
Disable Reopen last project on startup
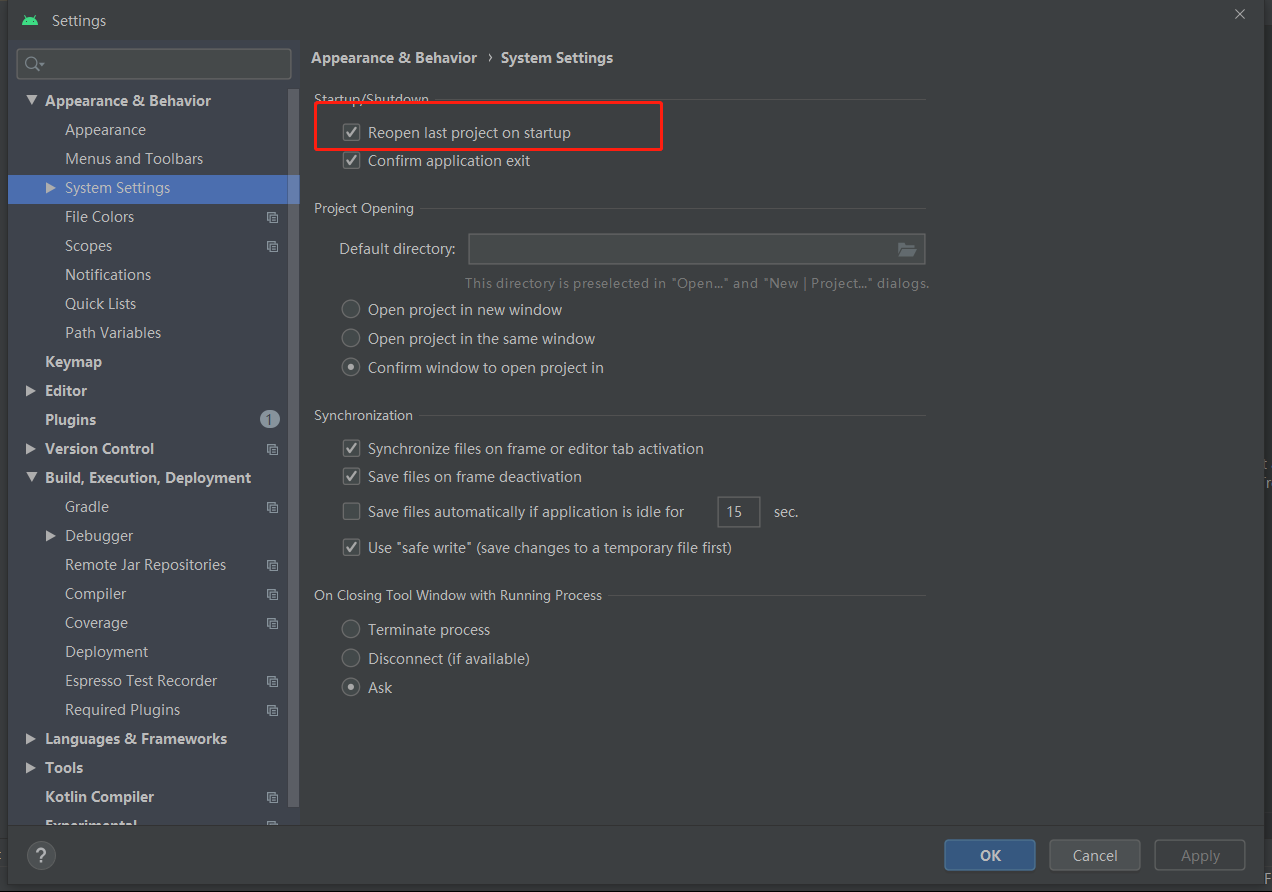pos(351,131)
